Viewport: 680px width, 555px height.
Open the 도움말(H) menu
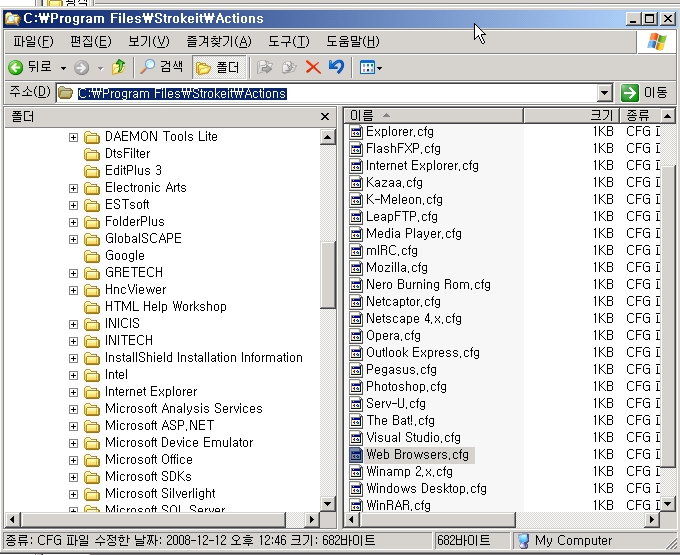point(353,42)
